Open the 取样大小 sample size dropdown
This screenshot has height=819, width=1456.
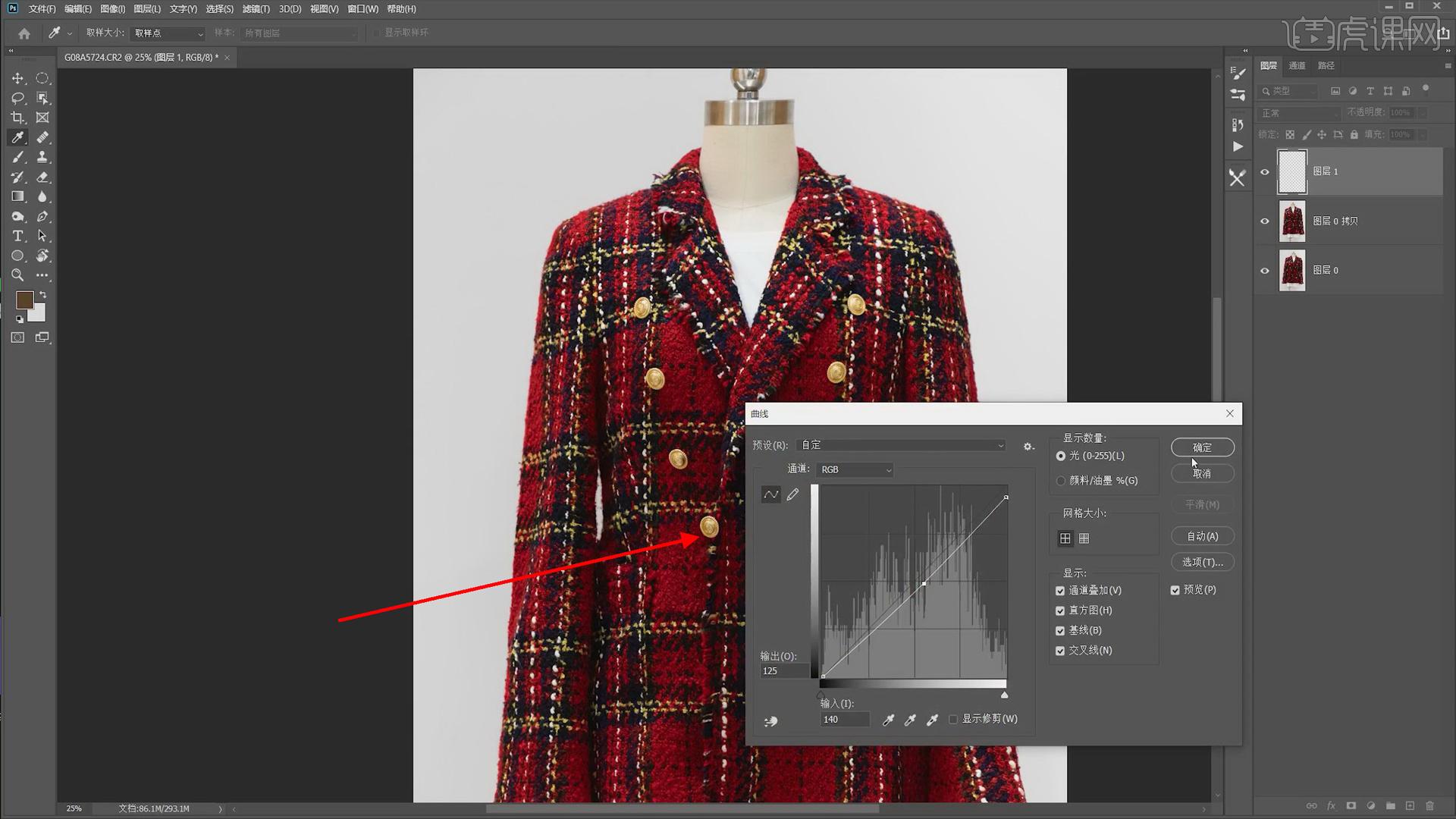(x=168, y=33)
